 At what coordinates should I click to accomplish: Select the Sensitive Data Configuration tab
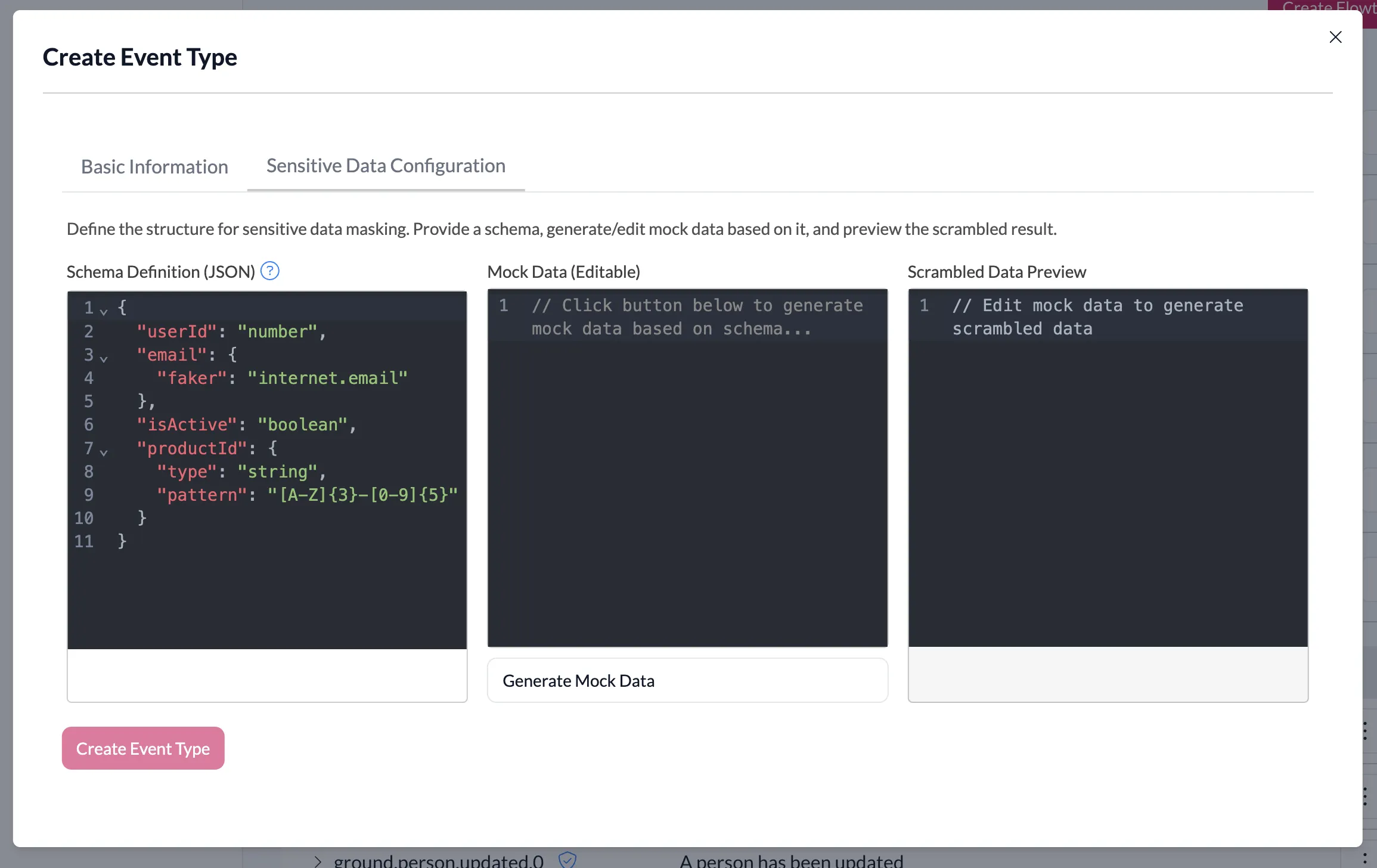[386, 166]
